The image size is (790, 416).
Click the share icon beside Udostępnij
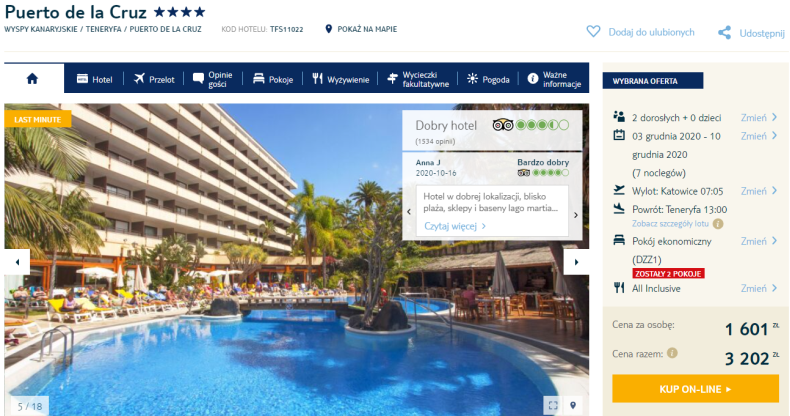pyautogui.click(x=725, y=33)
